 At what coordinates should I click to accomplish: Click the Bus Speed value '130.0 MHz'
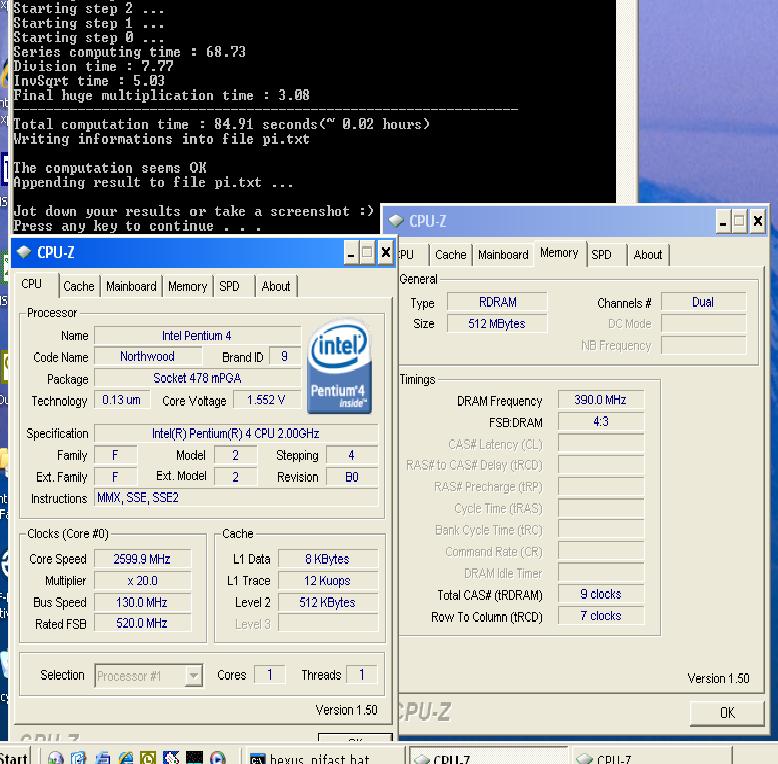pyautogui.click(x=142, y=602)
